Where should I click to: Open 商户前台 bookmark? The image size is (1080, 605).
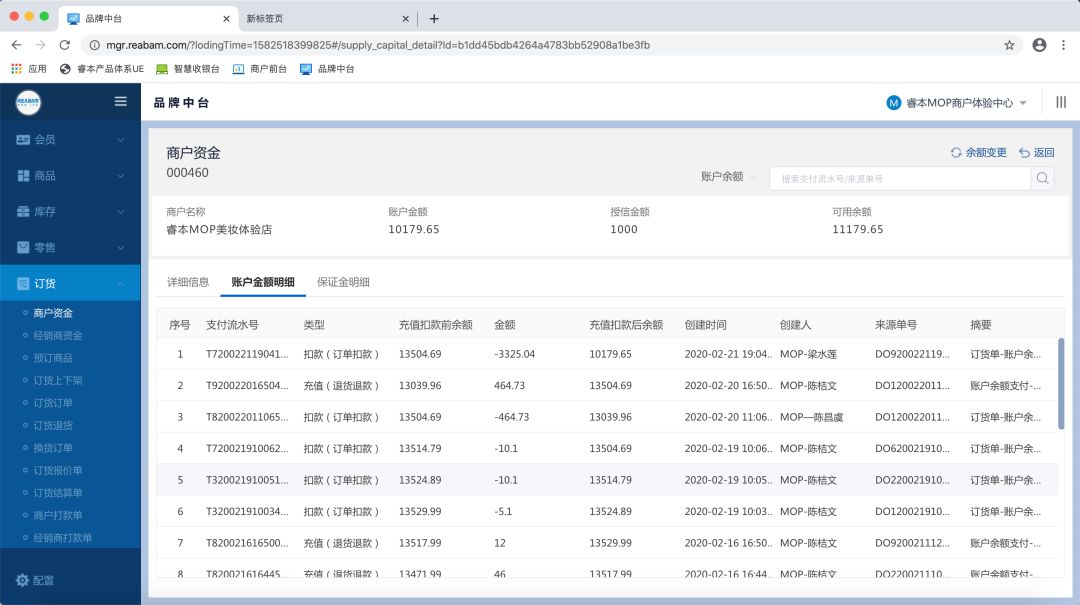(x=260, y=69)
